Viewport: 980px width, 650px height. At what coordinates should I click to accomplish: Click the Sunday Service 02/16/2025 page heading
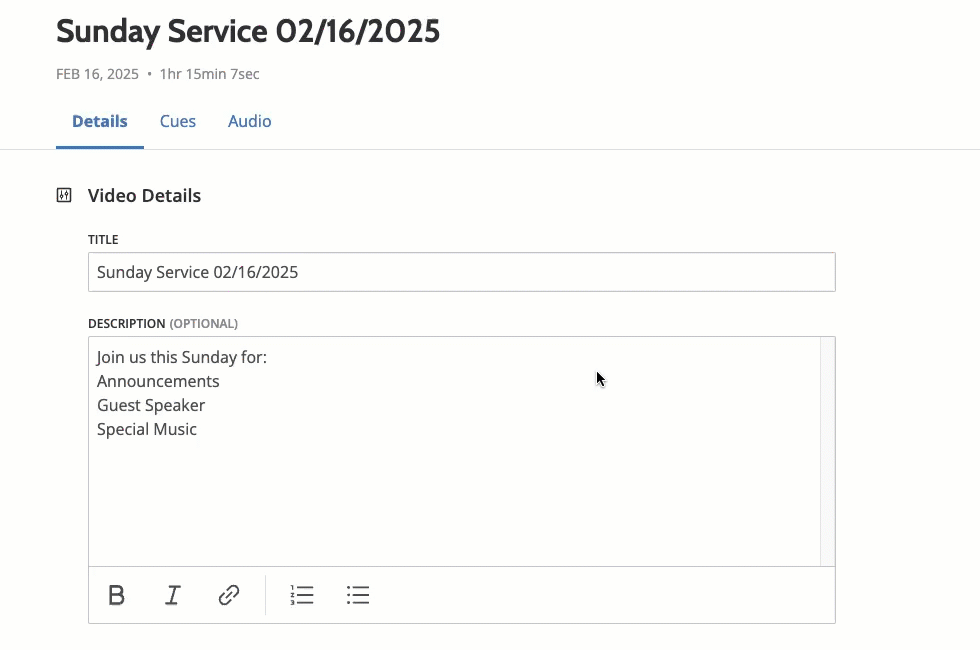(x=248, y=32)
